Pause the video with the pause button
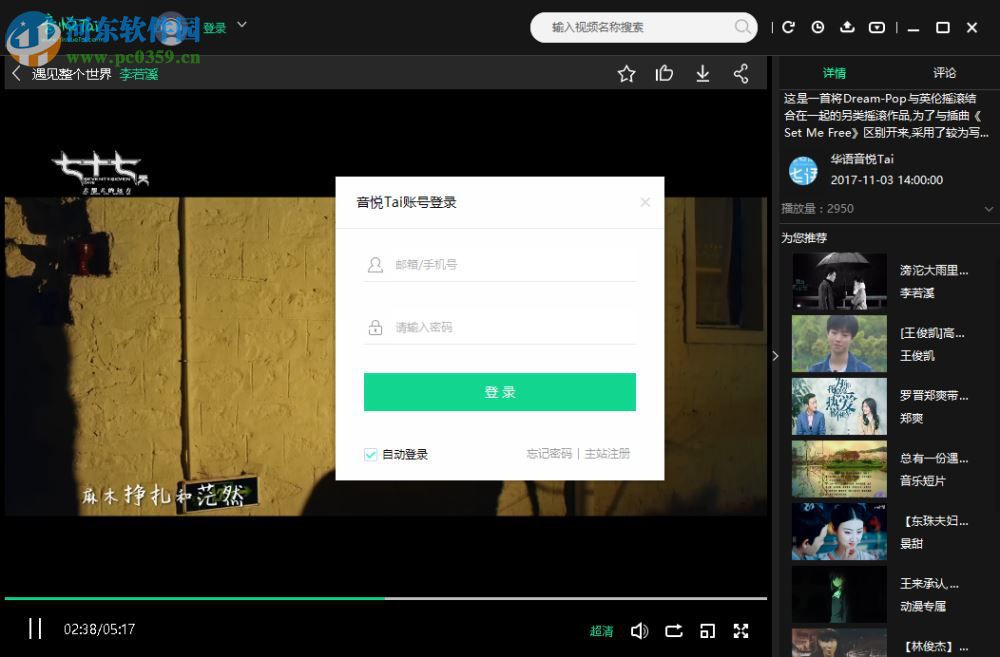The height and width of the screenshot is (657, 1000). click(x=36, y=630)
